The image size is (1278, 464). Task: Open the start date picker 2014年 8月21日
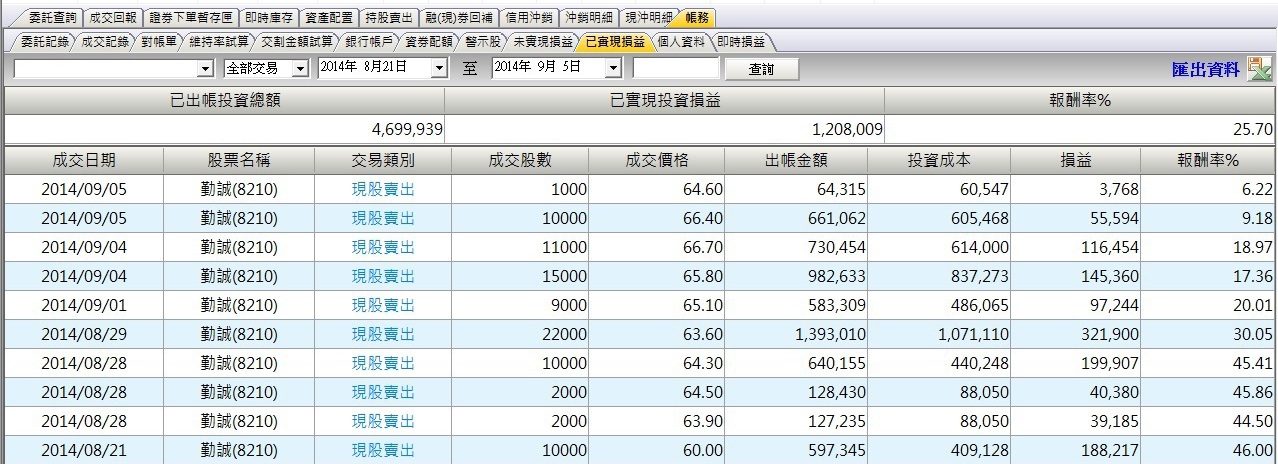tap(438, 68)
